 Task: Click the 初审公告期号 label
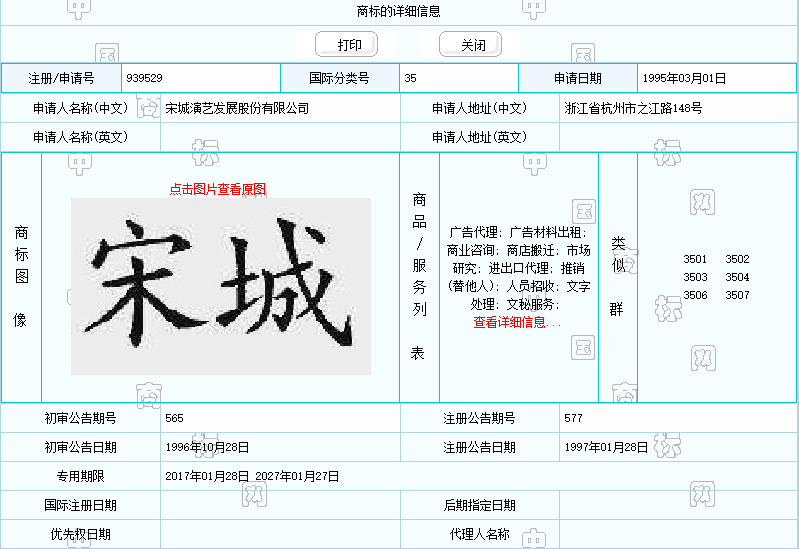pyautogui.click(x=81, y=418)
